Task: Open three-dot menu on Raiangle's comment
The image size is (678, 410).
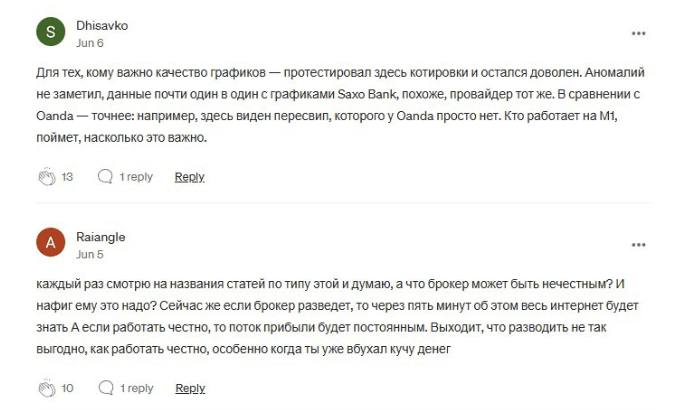Action: click(x=638, y=244)
